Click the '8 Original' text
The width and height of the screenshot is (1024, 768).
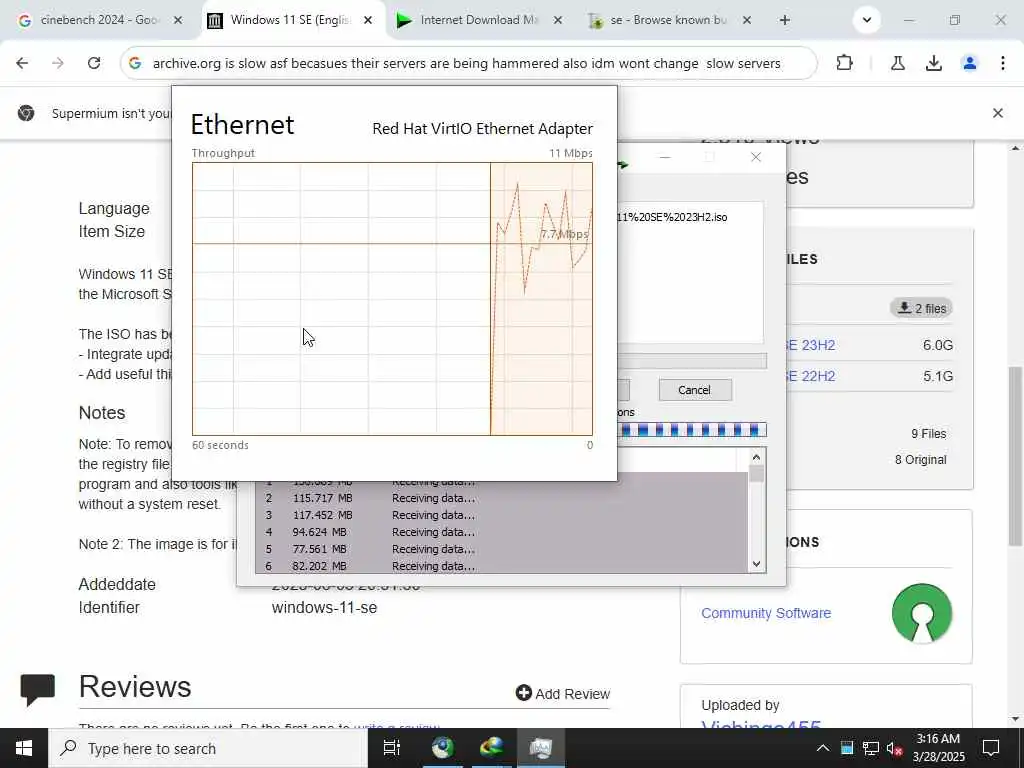tap(921, 460)
